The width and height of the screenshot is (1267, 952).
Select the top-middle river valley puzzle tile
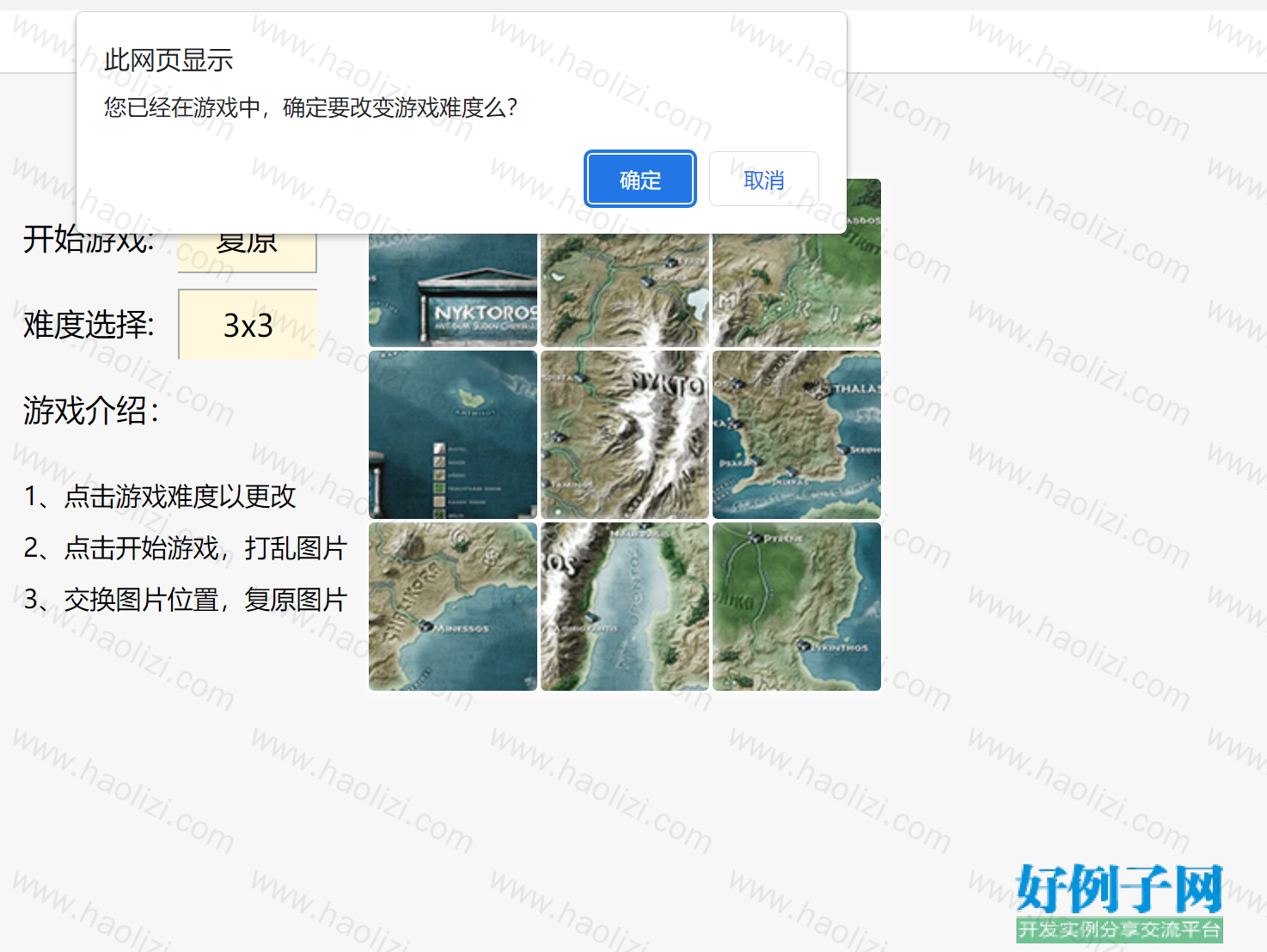pyautogui.click(x=625, y=290)
